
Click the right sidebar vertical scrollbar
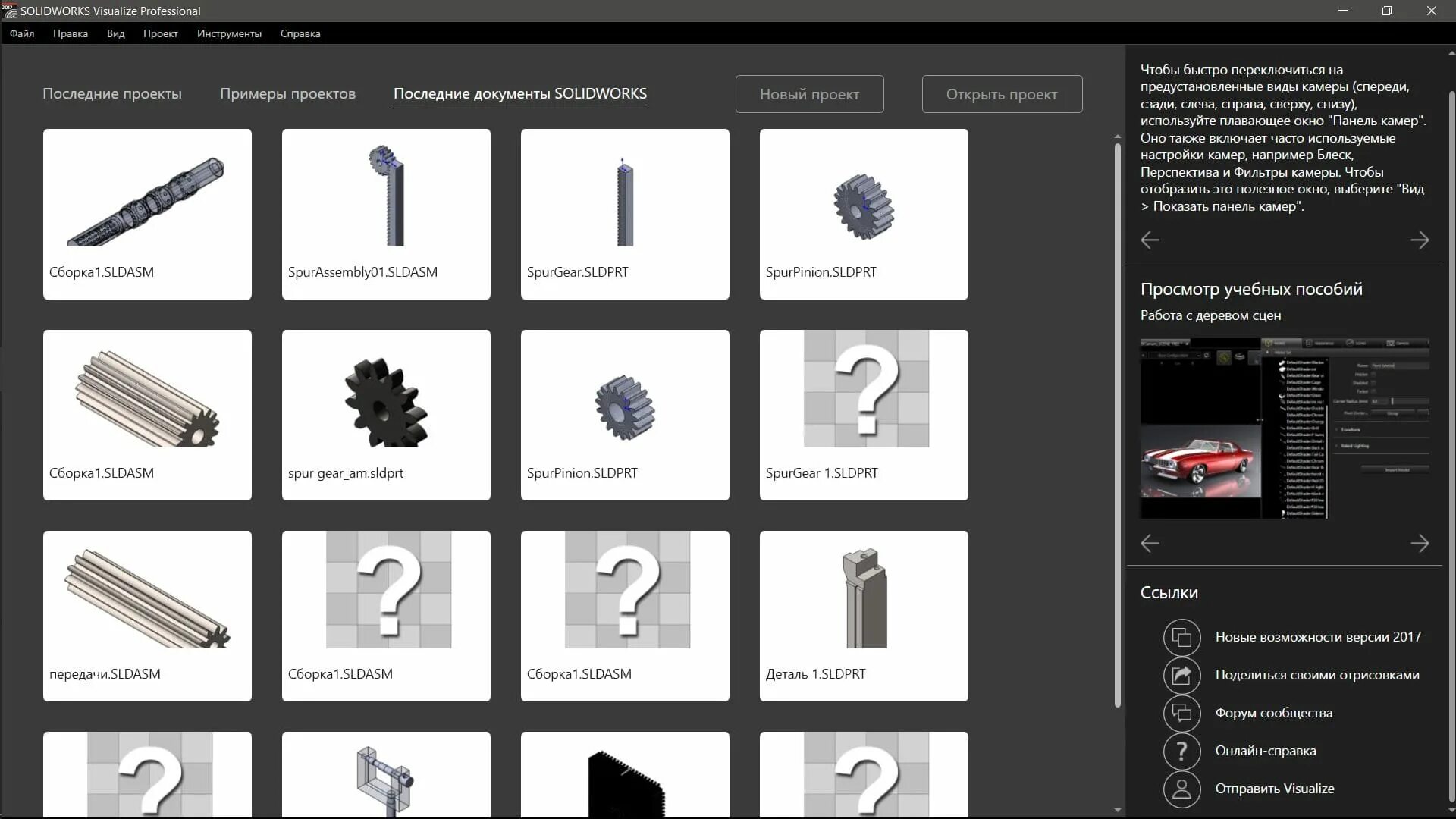pyautogui.click(x=1451, y=447)
